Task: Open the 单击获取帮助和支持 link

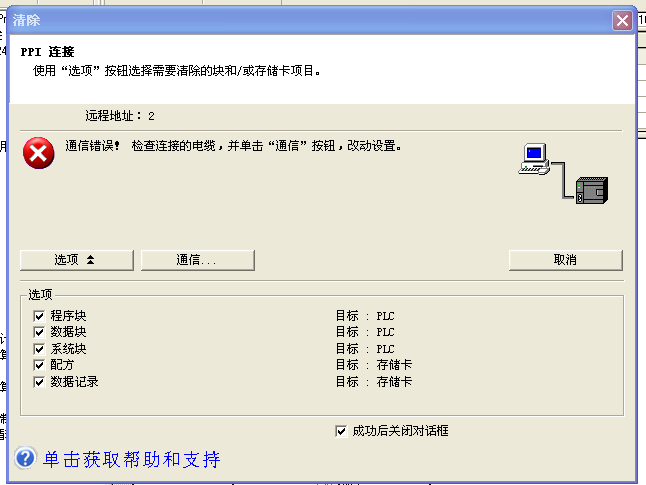Action: click(x=130, y=459)
